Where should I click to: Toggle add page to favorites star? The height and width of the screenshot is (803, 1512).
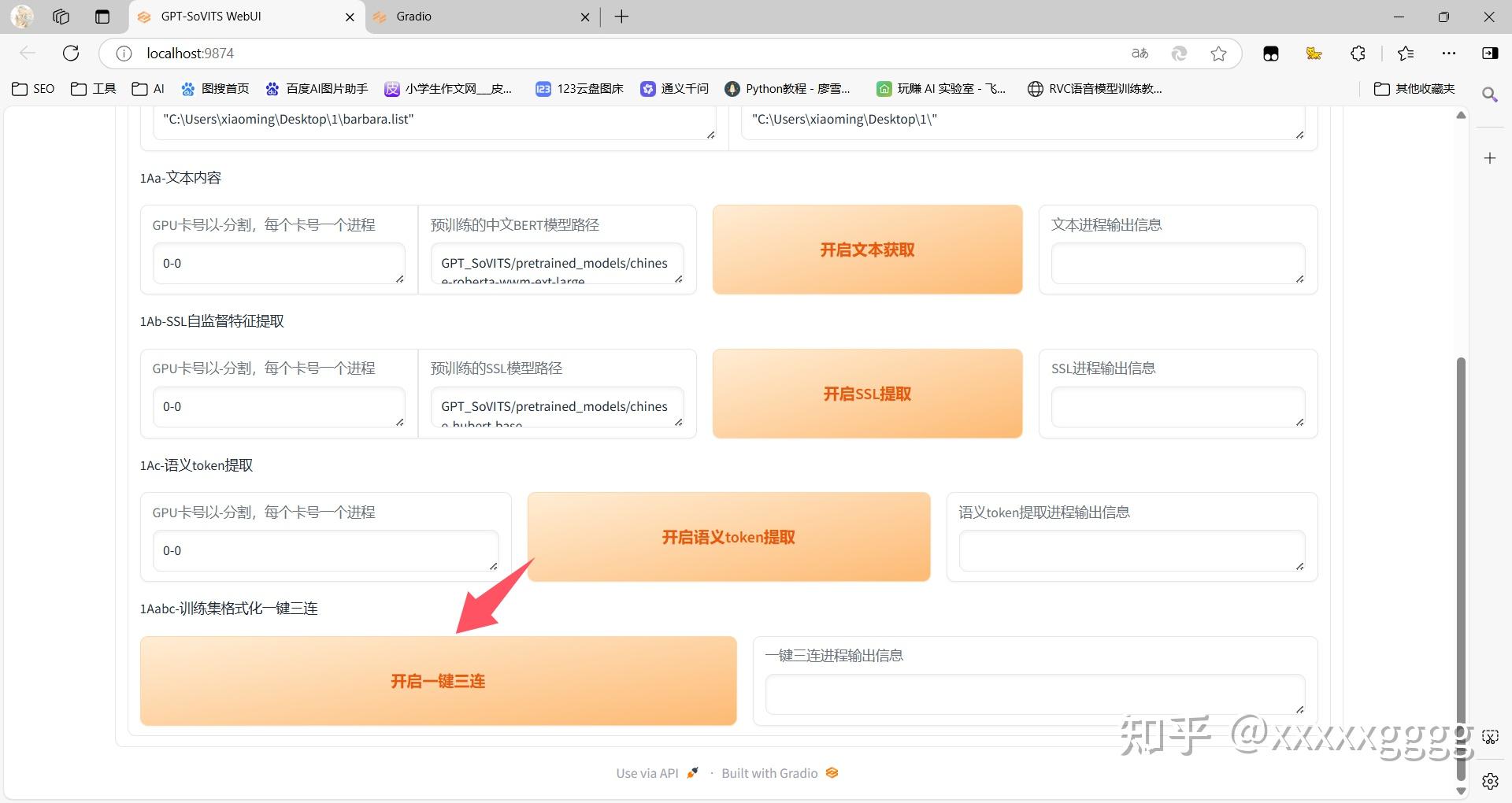1218,53
